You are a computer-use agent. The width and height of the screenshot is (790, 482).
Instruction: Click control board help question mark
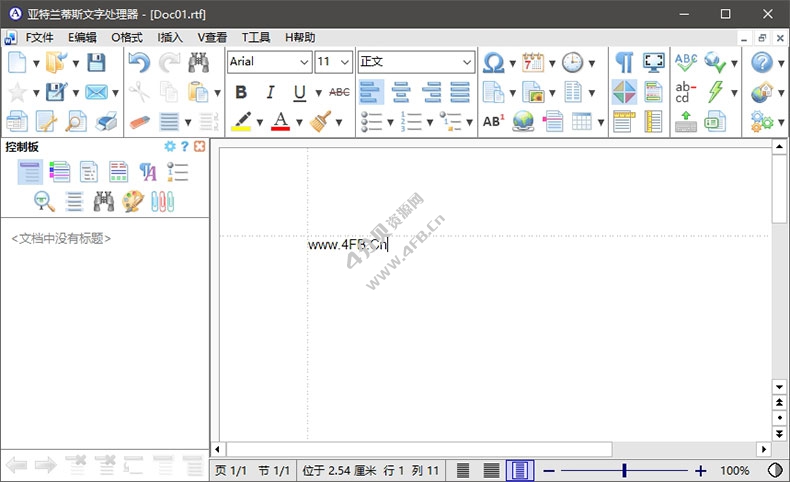coord(185,147)
